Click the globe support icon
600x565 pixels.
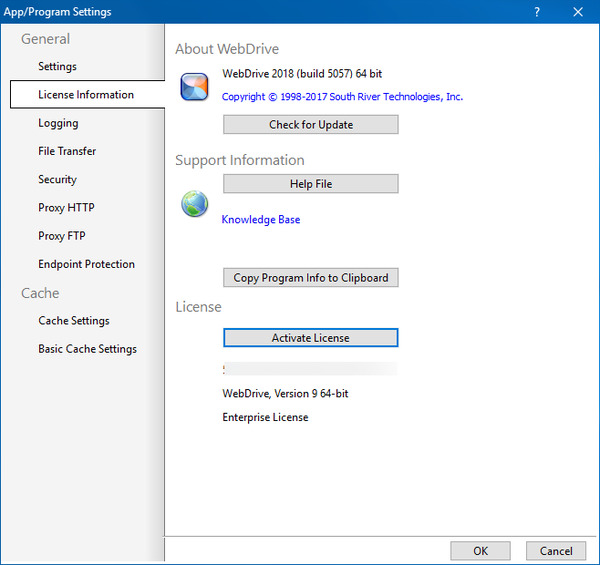pyautogui.click(x=194, y=204)
